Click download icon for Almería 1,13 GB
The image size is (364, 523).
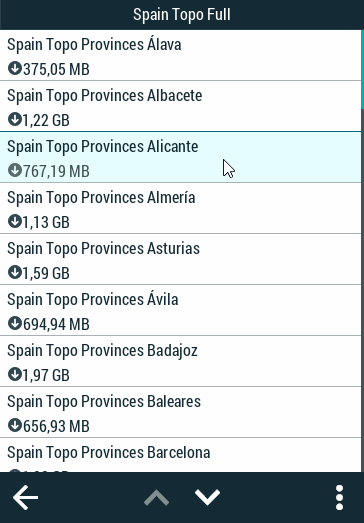(x=15, y=221)
